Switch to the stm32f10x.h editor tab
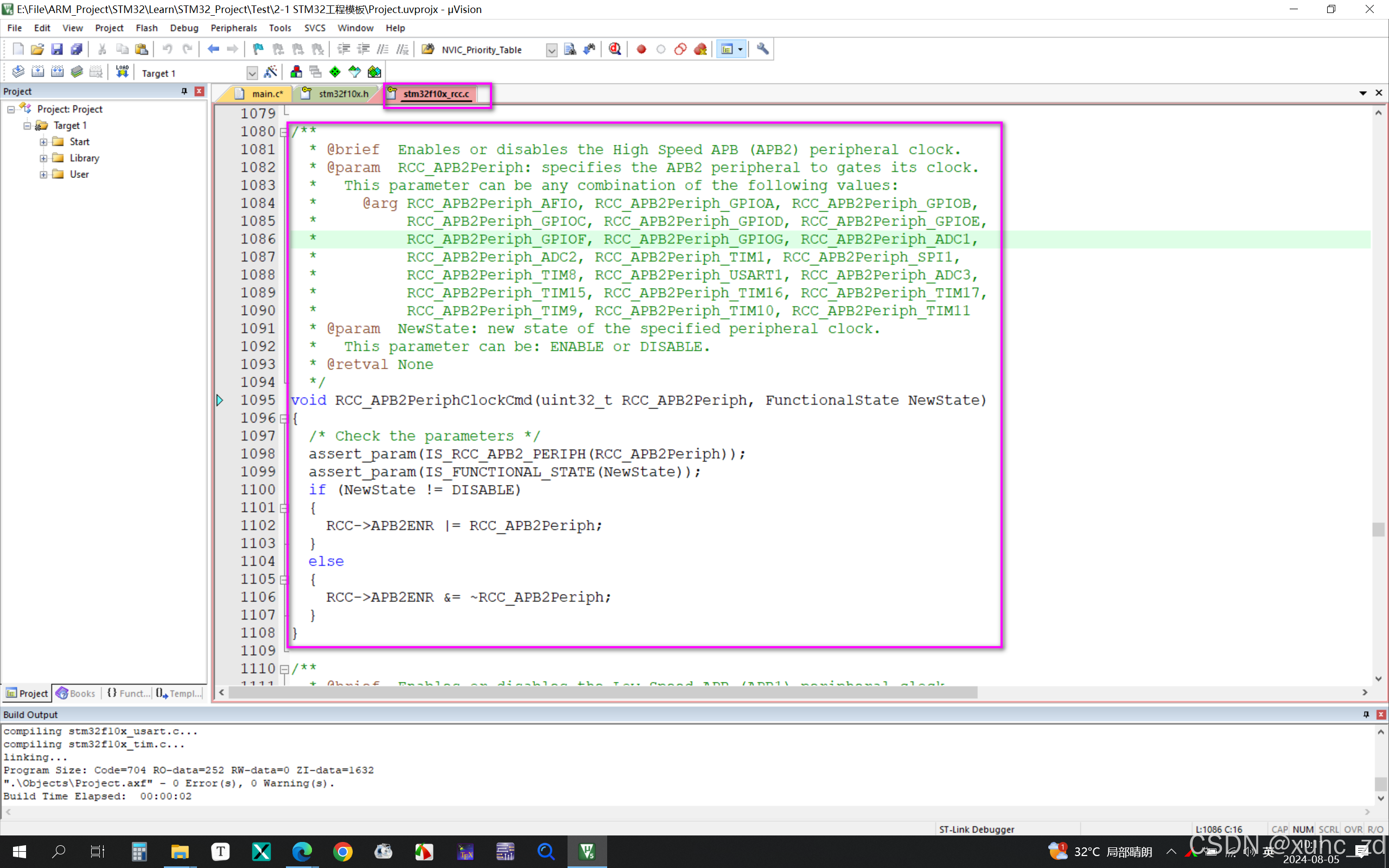Image resolution: width=1389 pixels, height=868 pixels. (337, 93)
